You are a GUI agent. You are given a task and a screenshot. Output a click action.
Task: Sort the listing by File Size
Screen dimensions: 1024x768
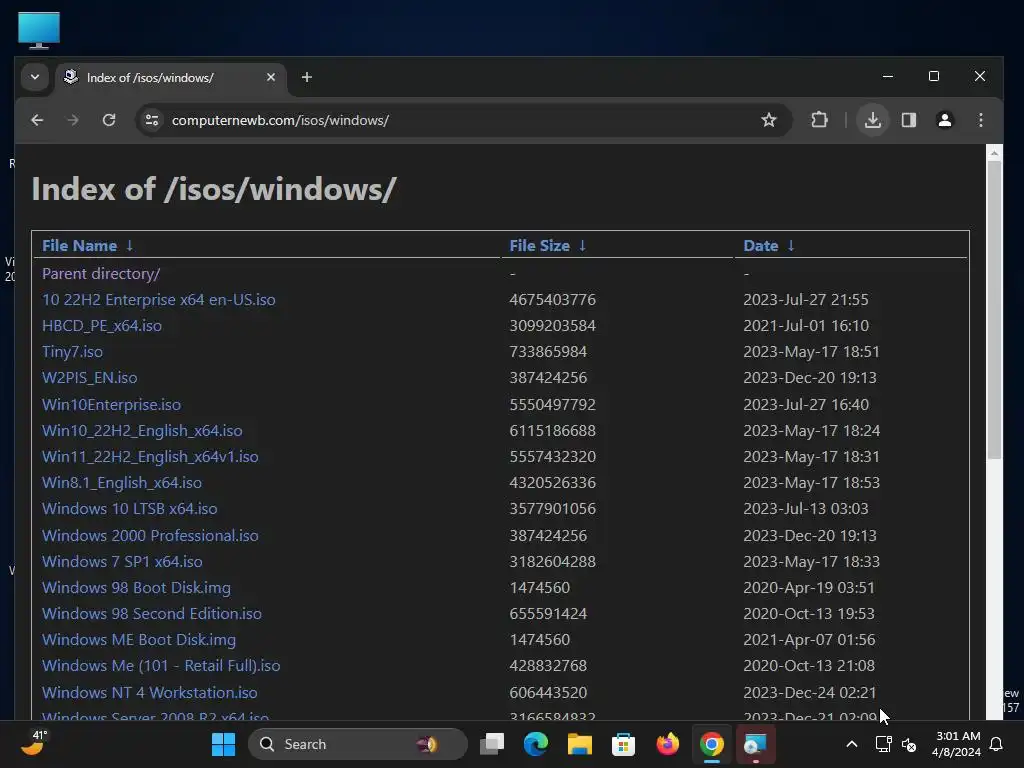(547, 246)
